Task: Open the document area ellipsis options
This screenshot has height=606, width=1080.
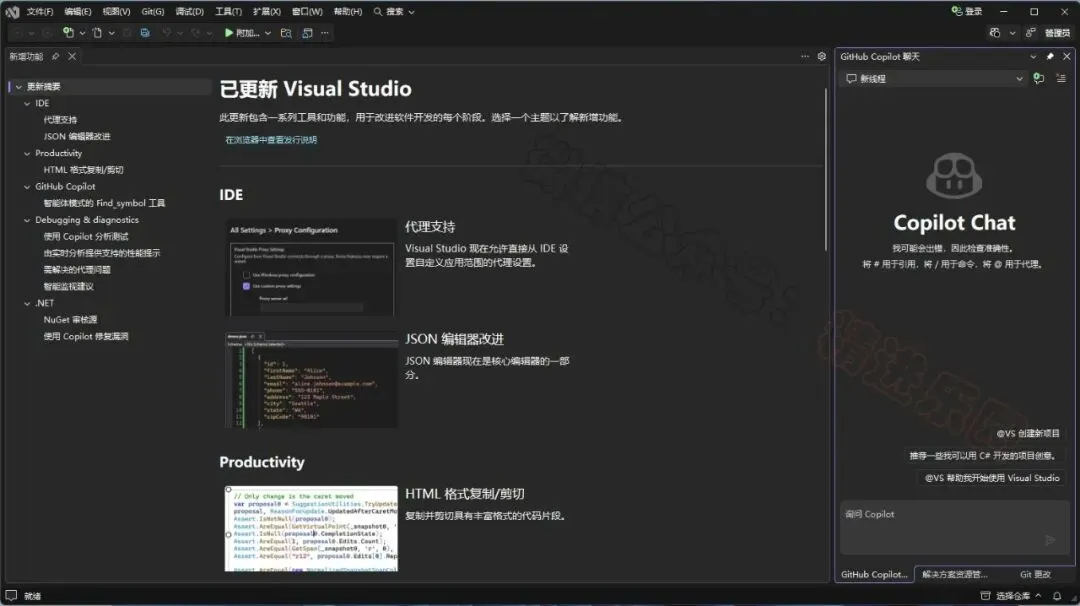Action: [x=804, y=56]
